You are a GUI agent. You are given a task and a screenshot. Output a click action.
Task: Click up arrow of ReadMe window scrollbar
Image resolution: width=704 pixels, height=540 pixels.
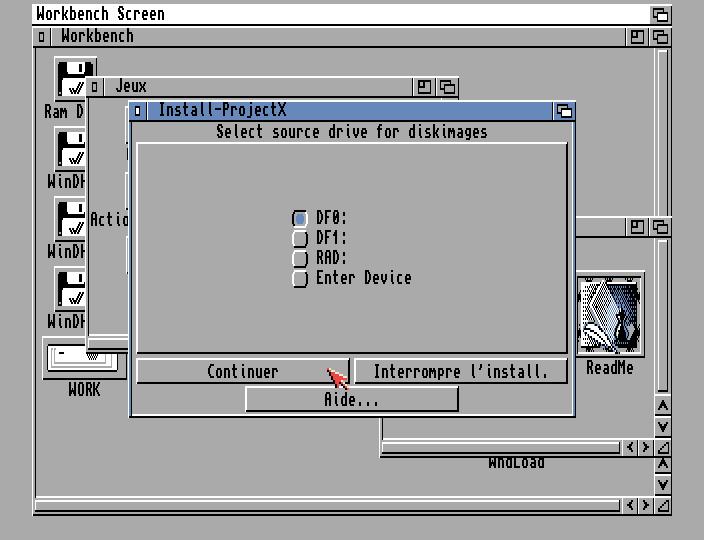[663, 406]
